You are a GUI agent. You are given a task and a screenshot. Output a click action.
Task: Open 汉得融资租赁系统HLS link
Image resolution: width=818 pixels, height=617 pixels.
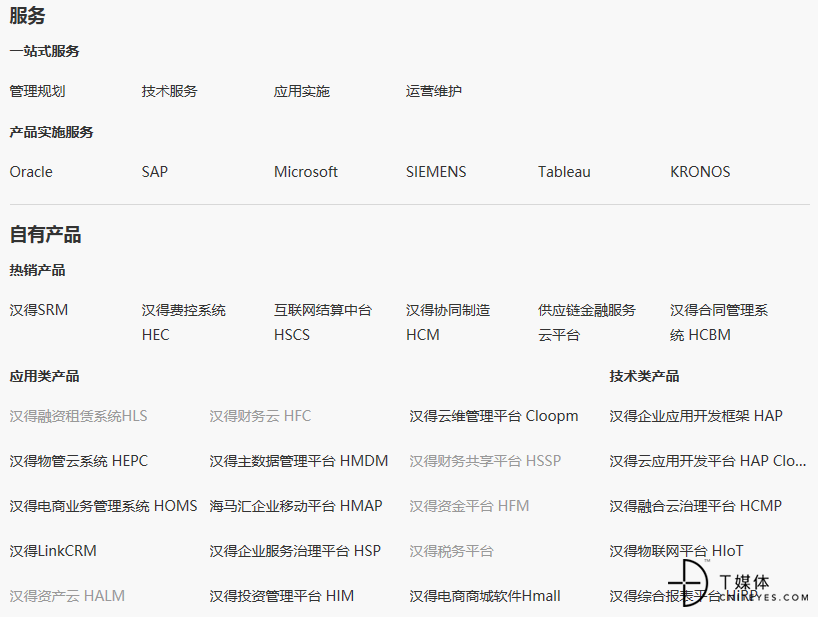78,416
